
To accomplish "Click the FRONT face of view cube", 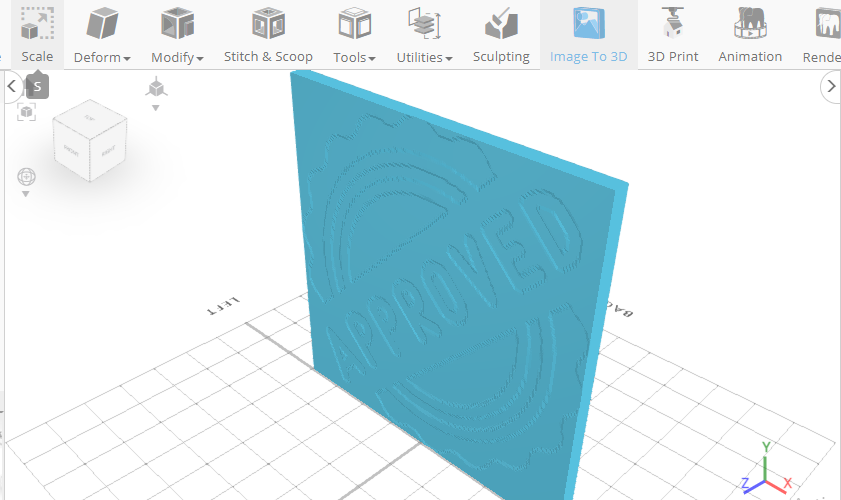I will pyautogui.click(x=71, y=151).
